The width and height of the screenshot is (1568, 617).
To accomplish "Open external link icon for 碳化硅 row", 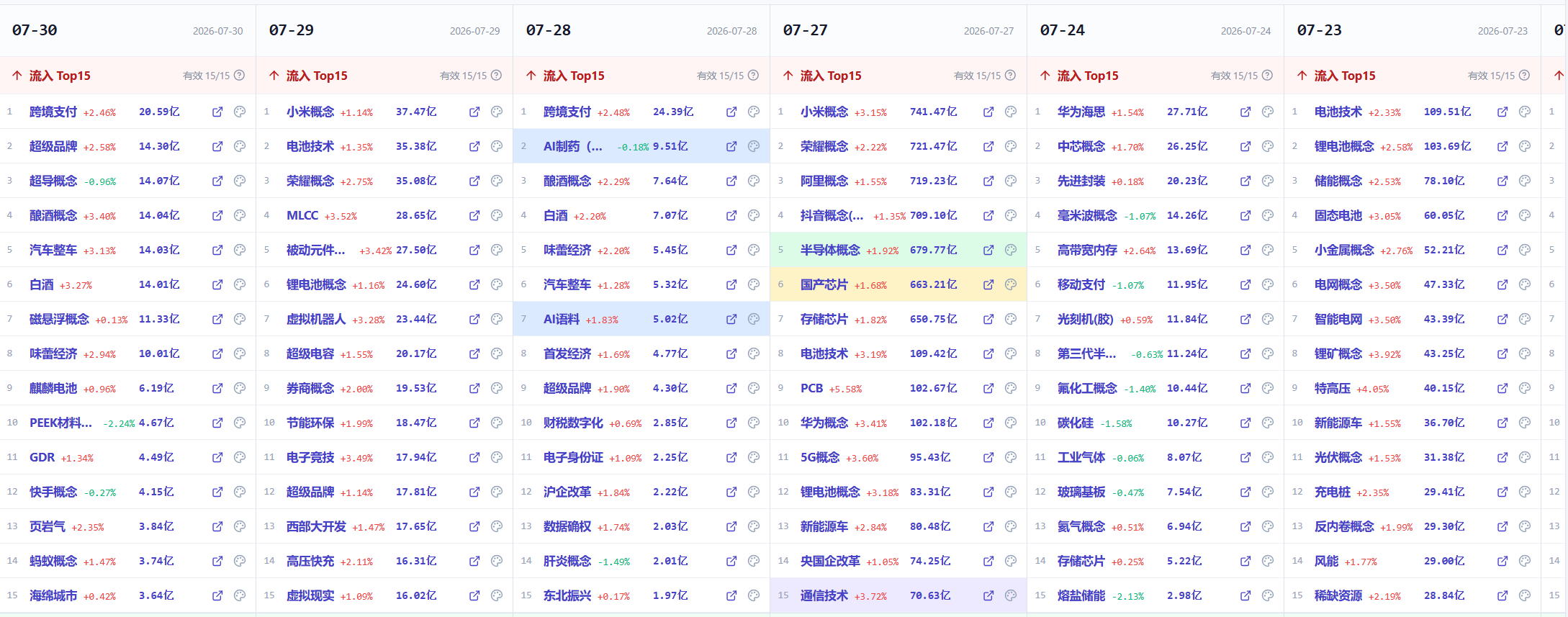I will pyautogui.click(x=1245, y=423).
